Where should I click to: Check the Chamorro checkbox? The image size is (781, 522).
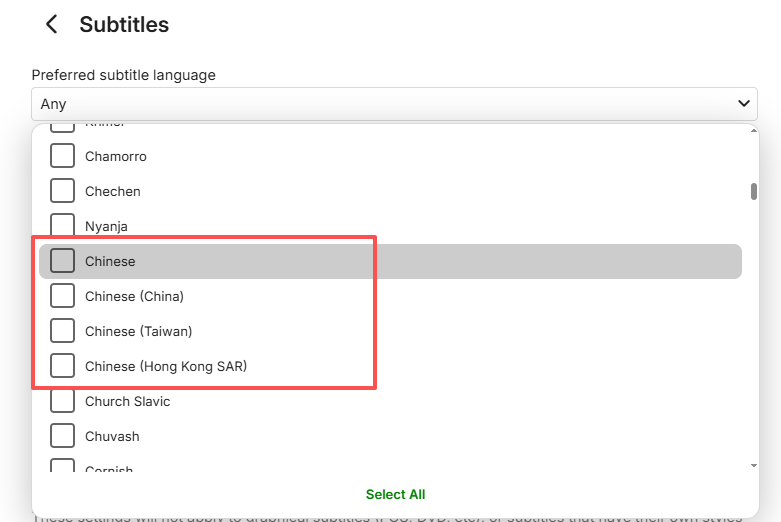(x=62, y=156)
